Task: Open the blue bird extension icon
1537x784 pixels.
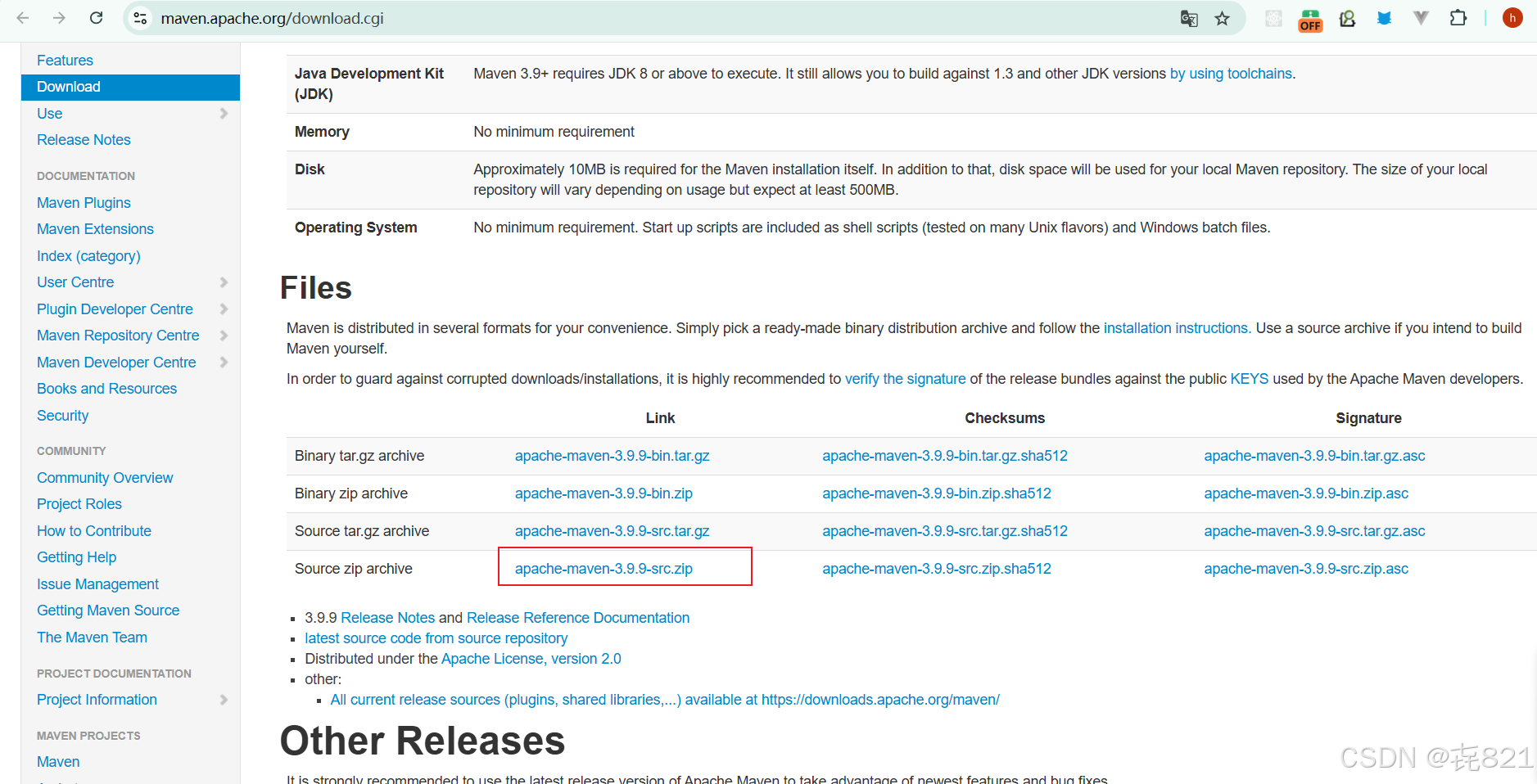Action: (1384, 18)
